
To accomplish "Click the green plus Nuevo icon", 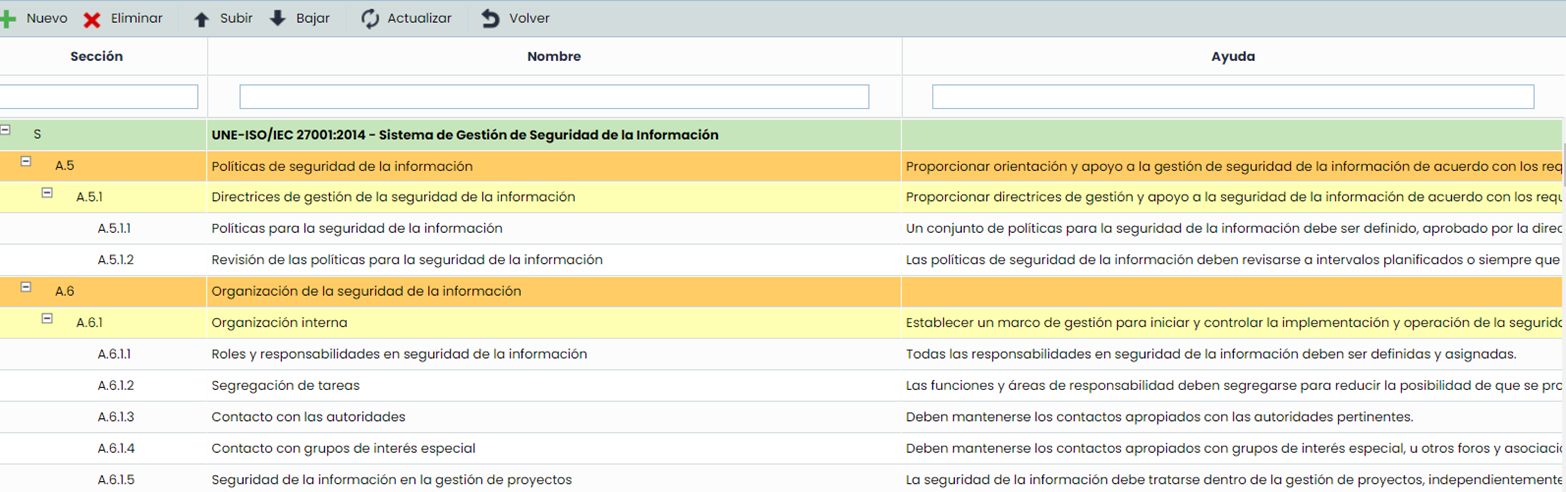I will click(x=8, y=19).
